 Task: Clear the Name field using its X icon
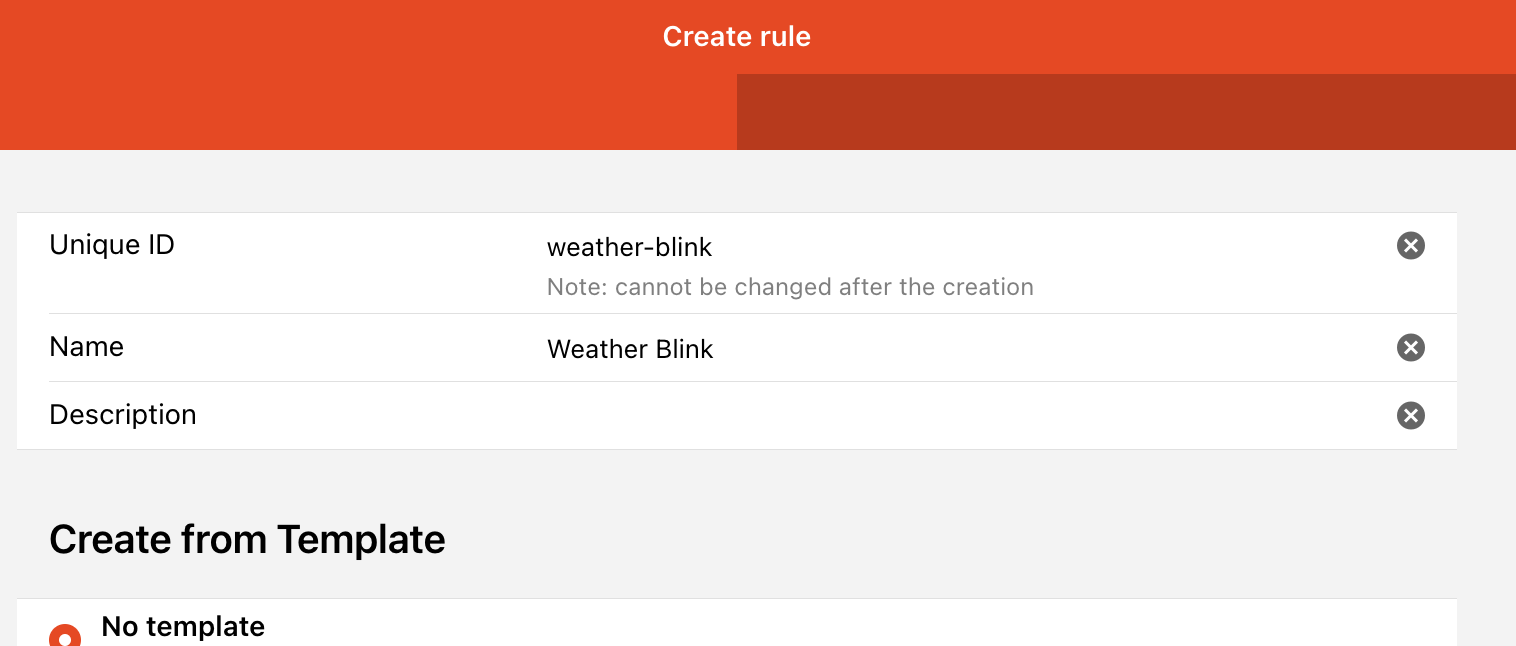pos(1410,347)
